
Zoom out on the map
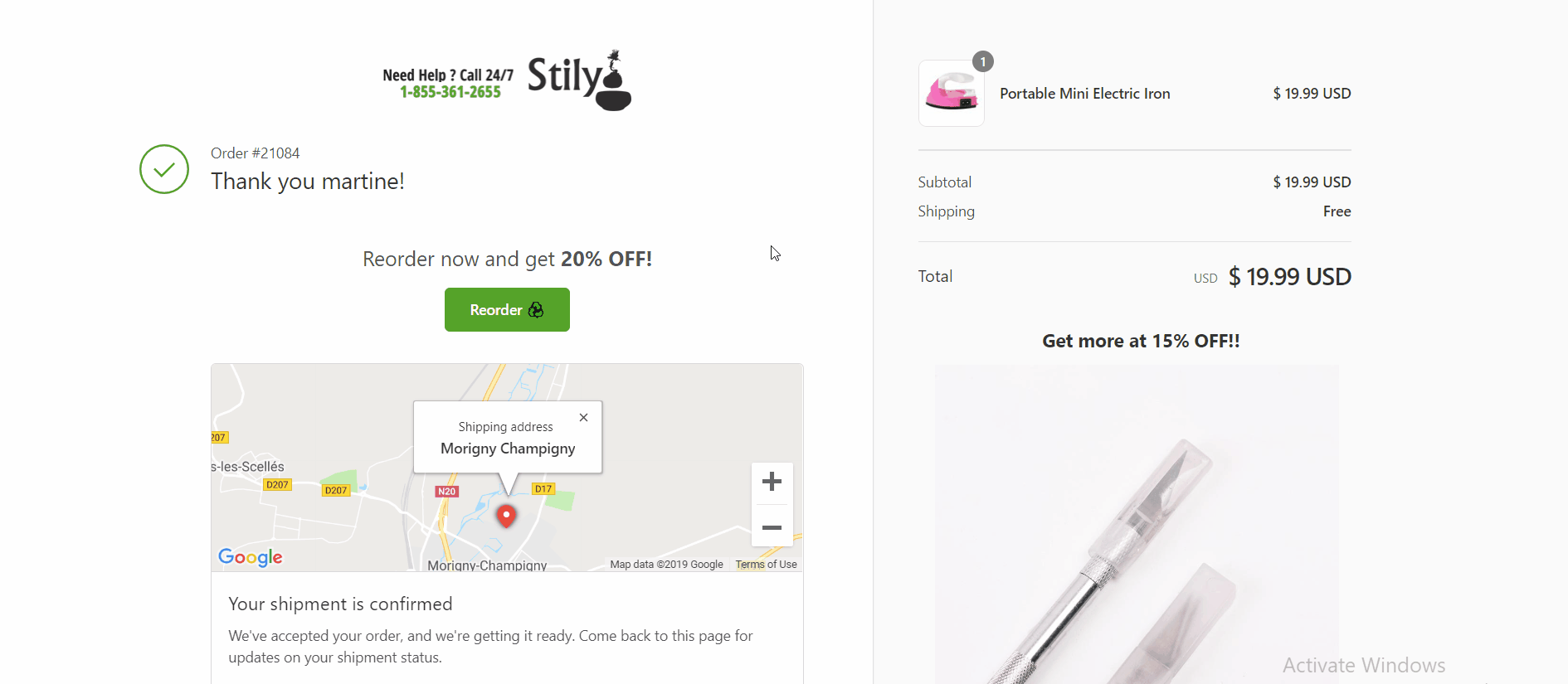tap(772, 527)
